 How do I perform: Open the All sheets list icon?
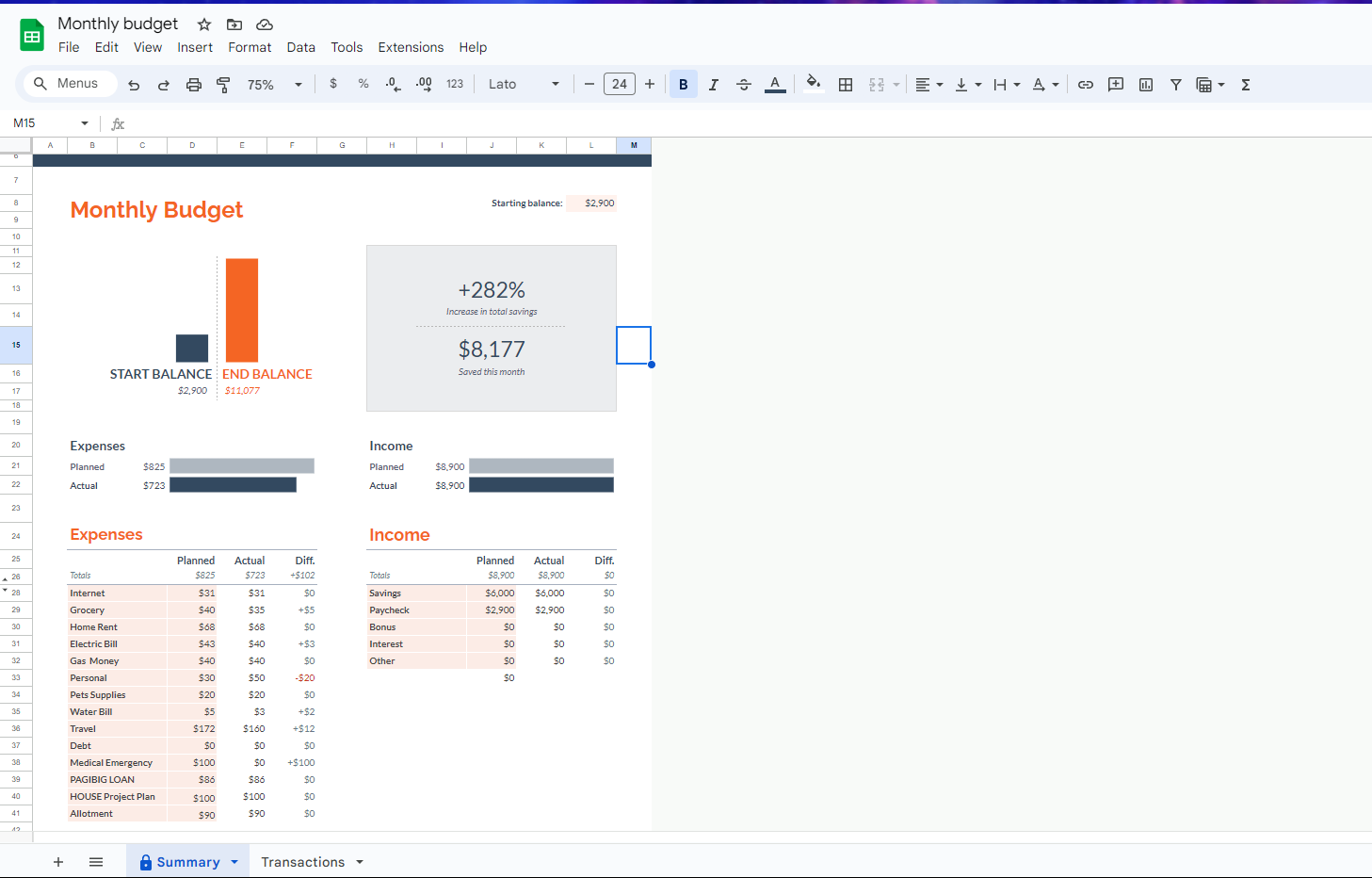tap(96, 862)
